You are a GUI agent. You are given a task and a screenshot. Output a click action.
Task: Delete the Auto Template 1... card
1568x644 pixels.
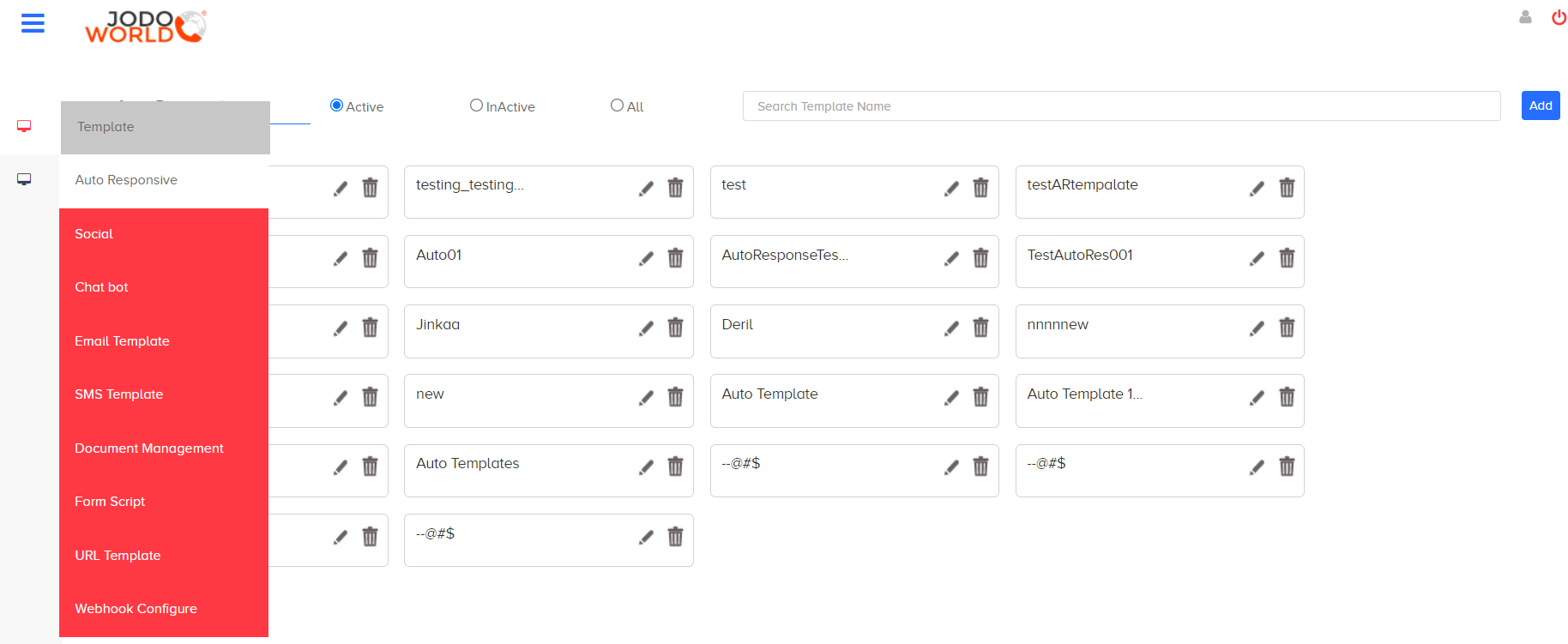(x=1287, y=396)
